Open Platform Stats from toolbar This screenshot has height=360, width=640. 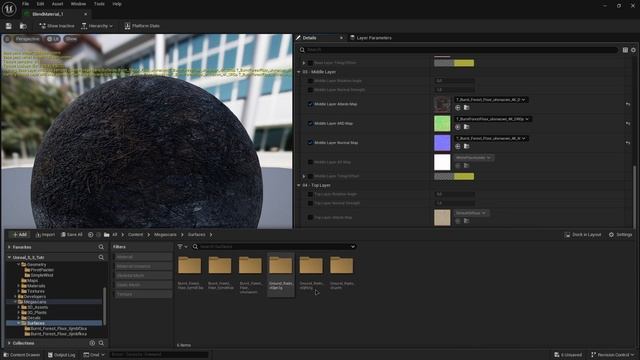click(x=142, y=26)
